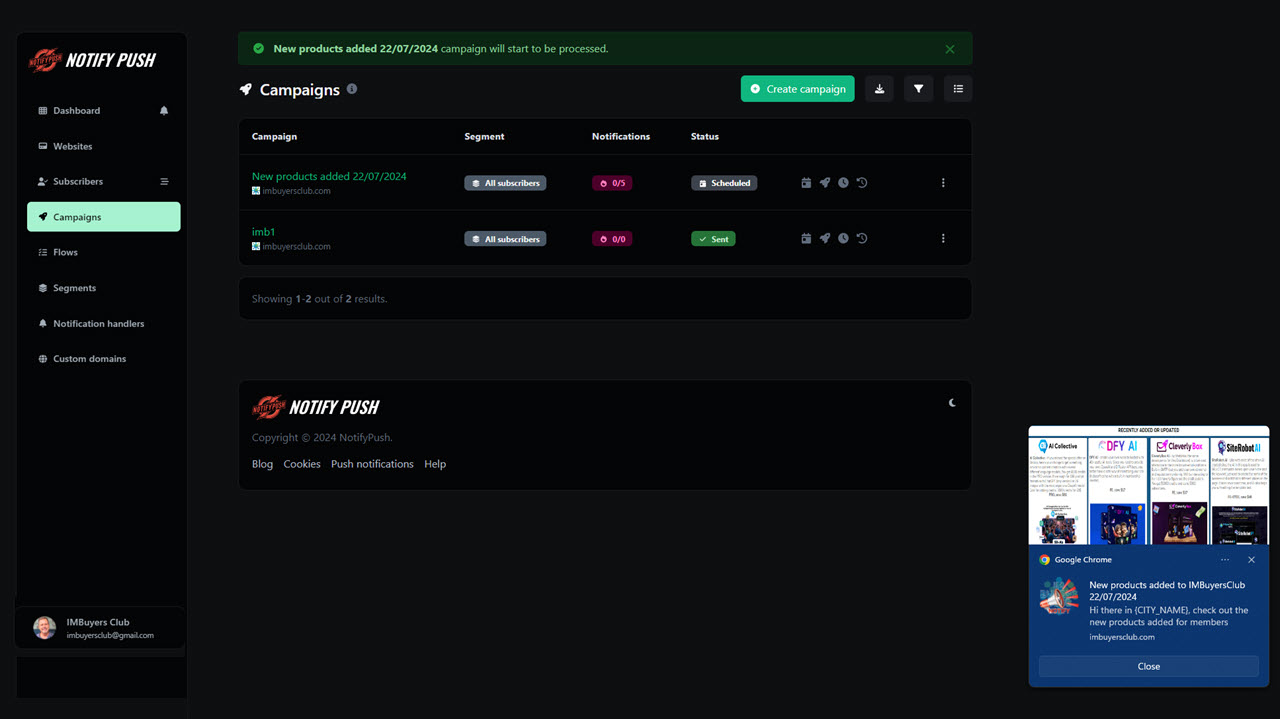Toggle dark mode moon icon in footer

952,403
